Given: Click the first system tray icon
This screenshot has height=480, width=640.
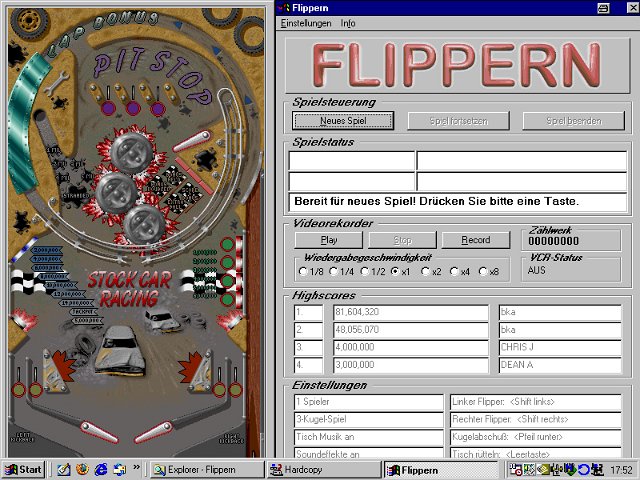Looking at the screenshot, I should [x=516, y=470].
